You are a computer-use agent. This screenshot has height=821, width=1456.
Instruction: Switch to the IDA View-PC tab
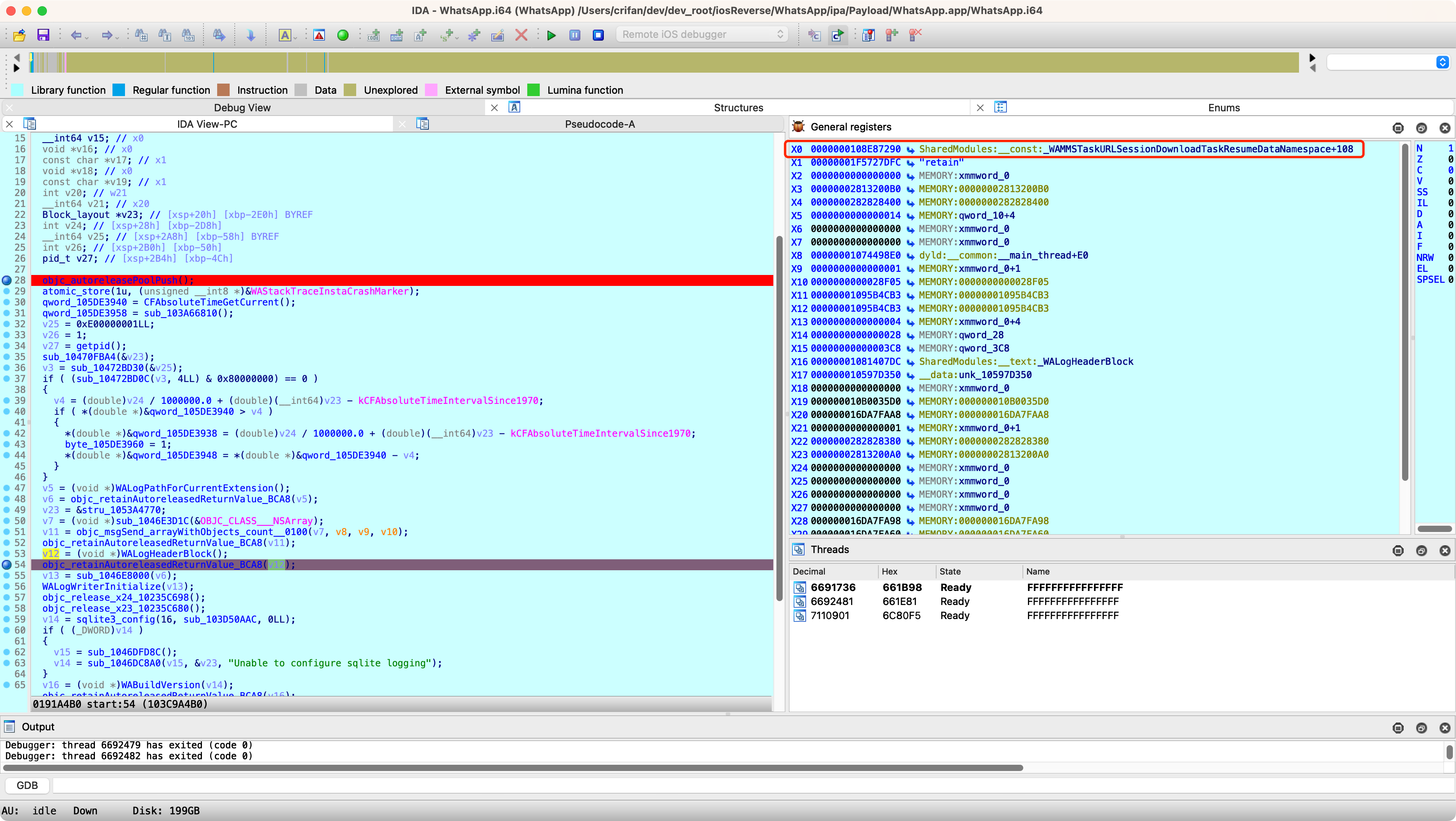pyautogui.click(x=207, y=124)
